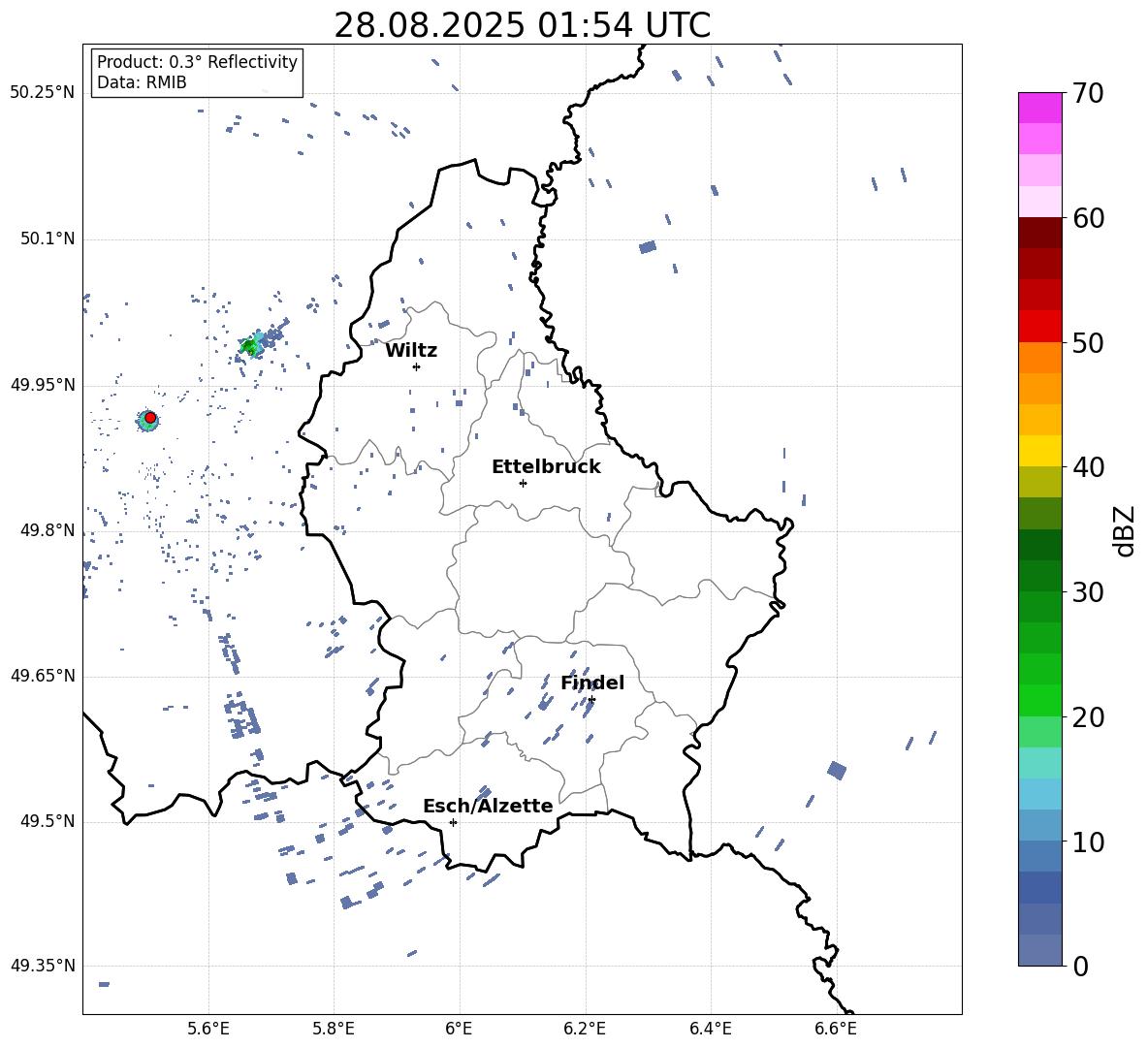Click the Product: 0.3° Reflectivity label
The image size is (1148, 1048).
pos(197,61)
